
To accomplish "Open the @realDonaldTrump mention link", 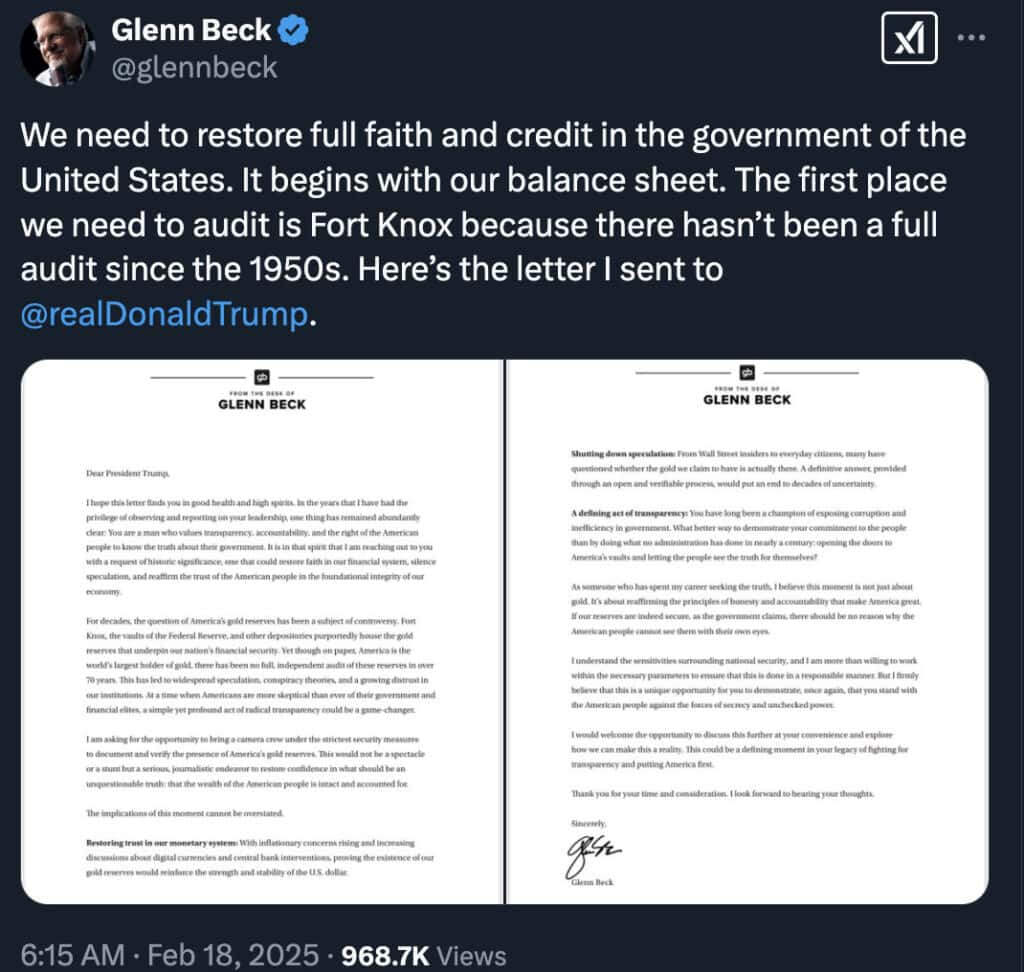I will click(x=163, y=315).
